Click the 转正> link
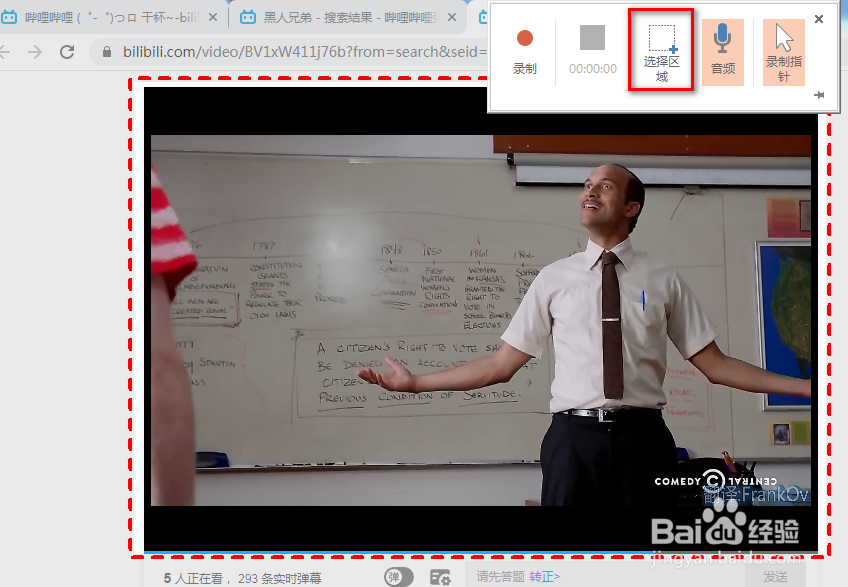This screenshot has height=587, width=848. click(x=544, y=577)
